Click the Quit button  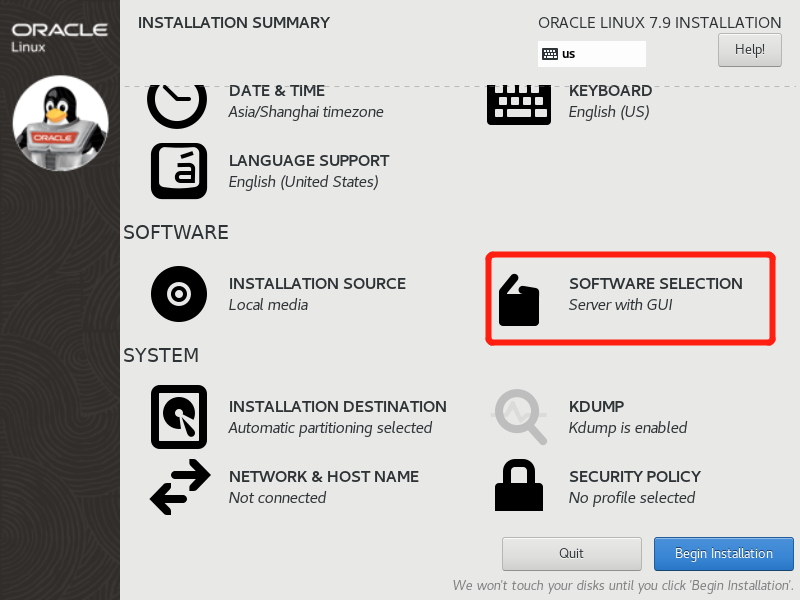click(x=571, y=554)
